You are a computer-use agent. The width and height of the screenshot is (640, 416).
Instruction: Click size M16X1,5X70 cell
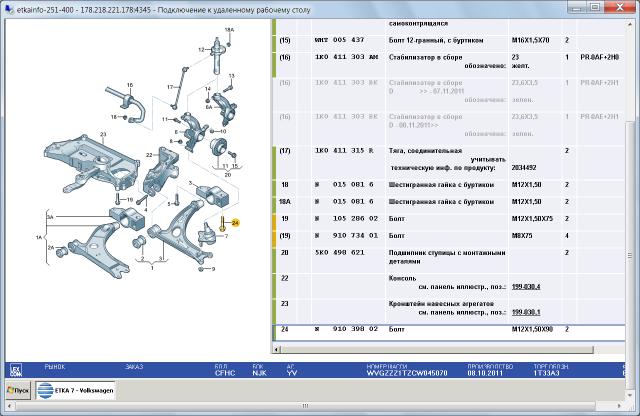coord(530,40)
